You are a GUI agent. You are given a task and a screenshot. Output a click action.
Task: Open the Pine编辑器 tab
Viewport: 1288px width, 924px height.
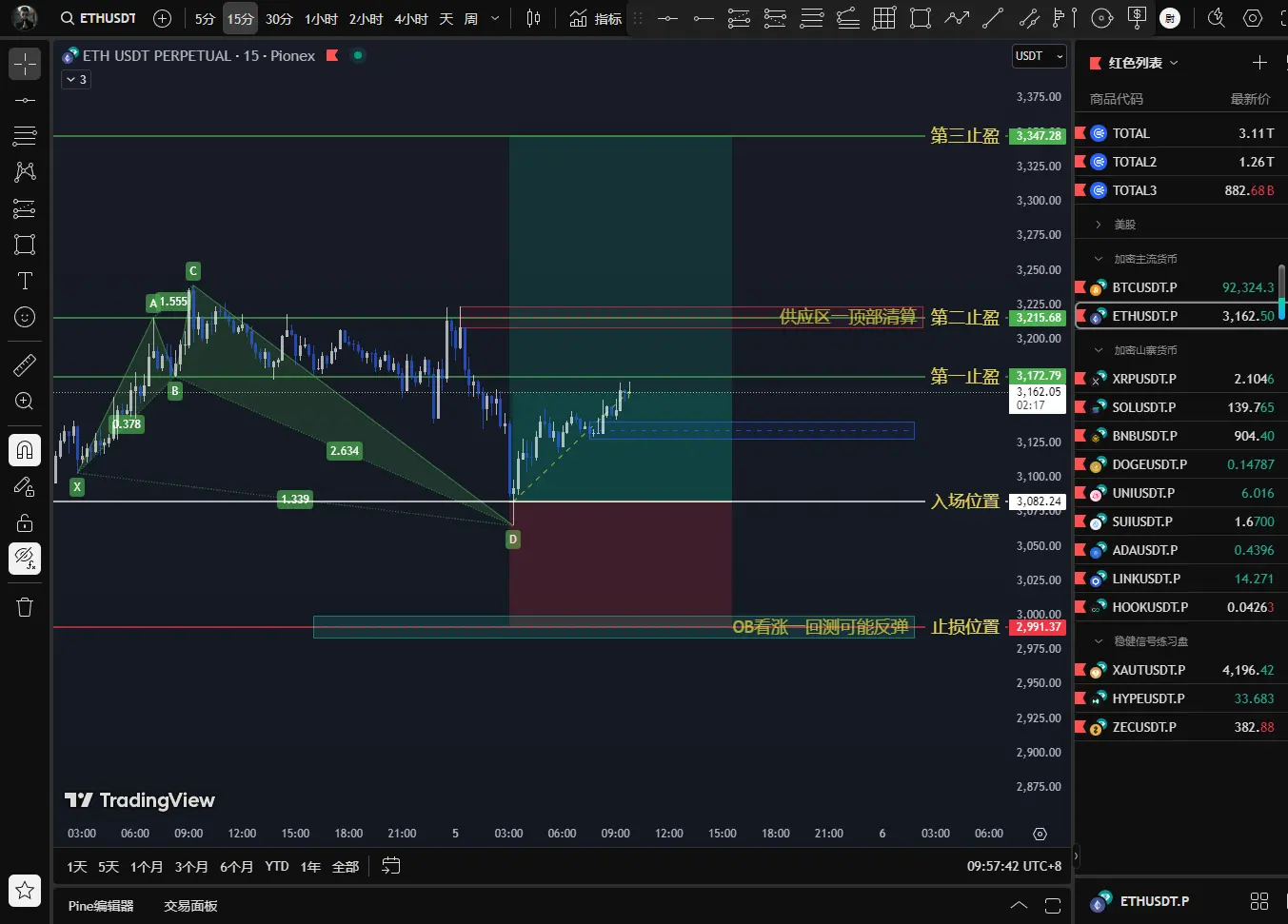click(x=101, y=906)
